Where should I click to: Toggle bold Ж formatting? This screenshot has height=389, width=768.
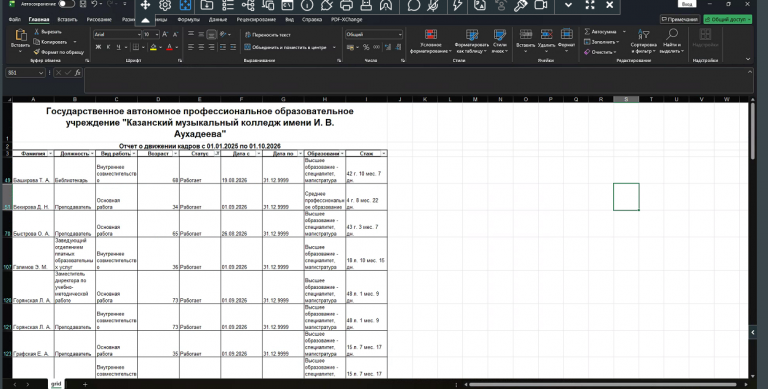click(98, 47)
